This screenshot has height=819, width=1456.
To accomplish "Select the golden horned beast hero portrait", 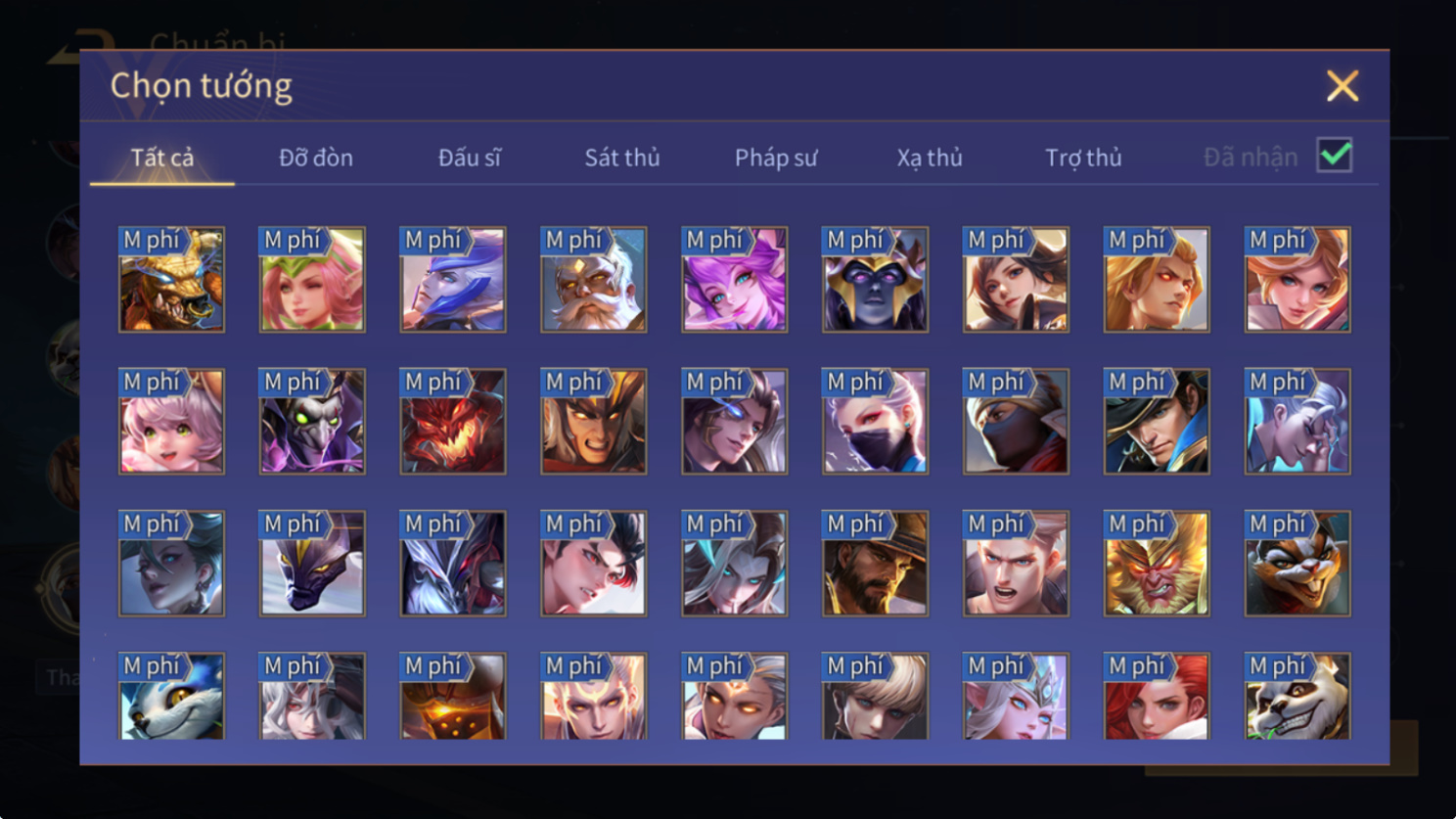I will pos(171,280).
